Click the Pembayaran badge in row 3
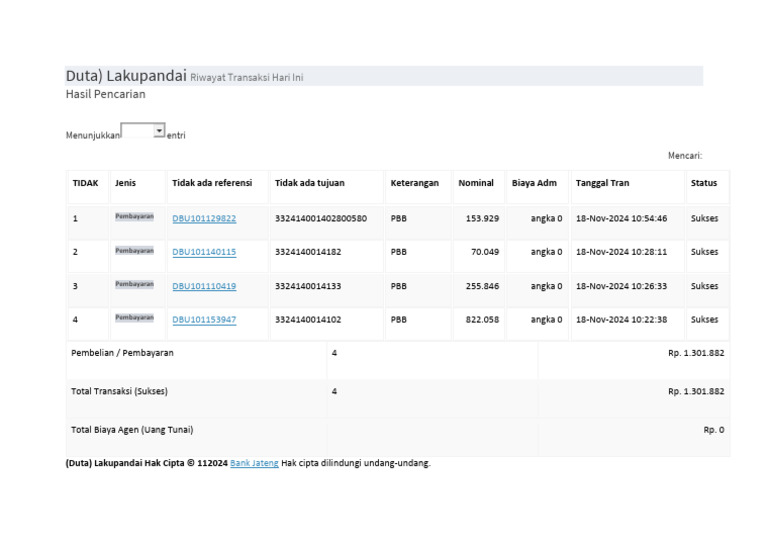Image resolution: width=768 pixels, height=544 pixels. pos(134,285)
